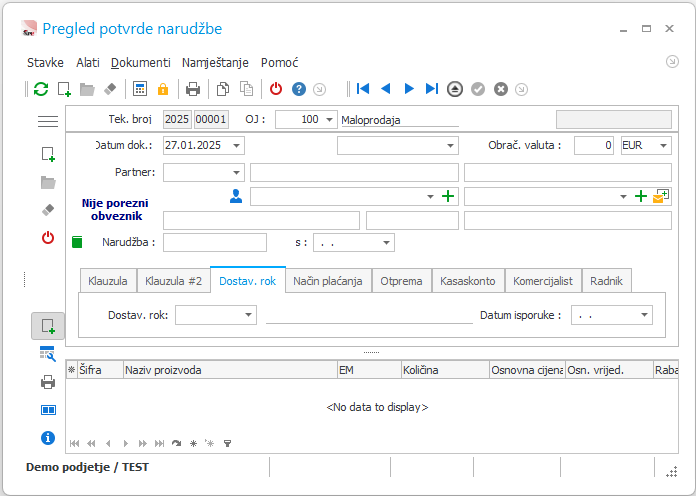Create new document via toolbar new icon
The image size is (696, 496).
point(64,89)
